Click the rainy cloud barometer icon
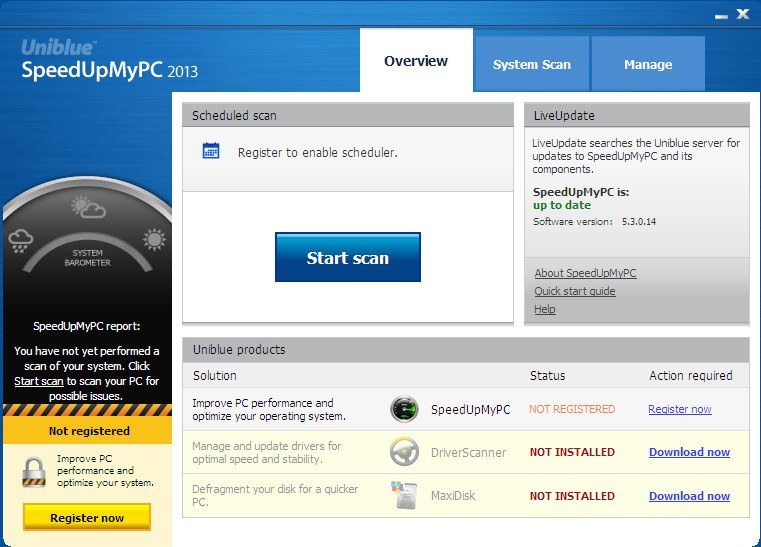 click(x=20, y=241)
